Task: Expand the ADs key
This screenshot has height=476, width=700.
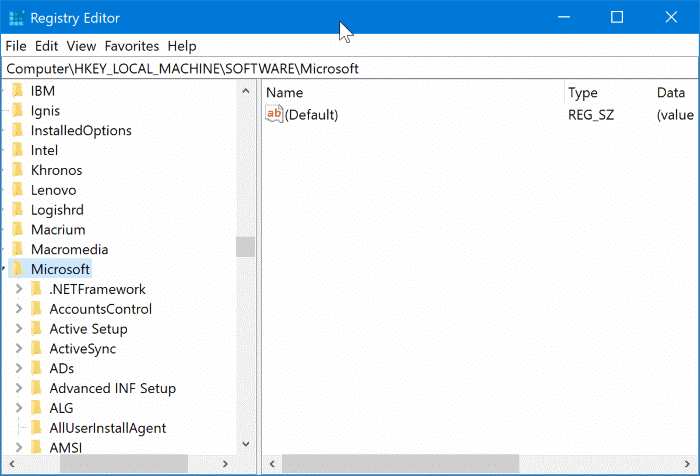Action: point(19,368)
